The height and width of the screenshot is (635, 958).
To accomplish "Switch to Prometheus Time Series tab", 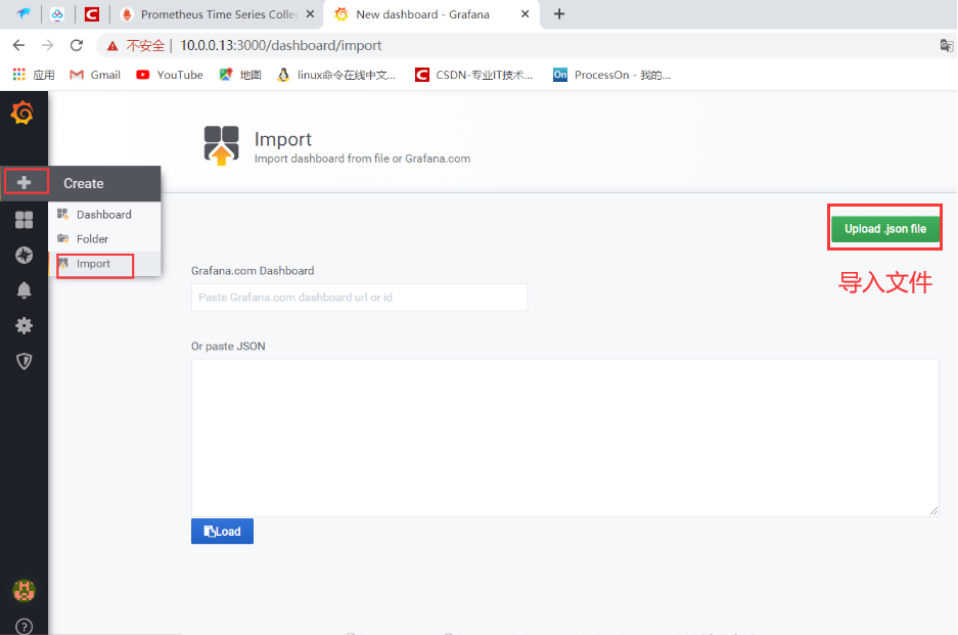I will click(217, 14).
